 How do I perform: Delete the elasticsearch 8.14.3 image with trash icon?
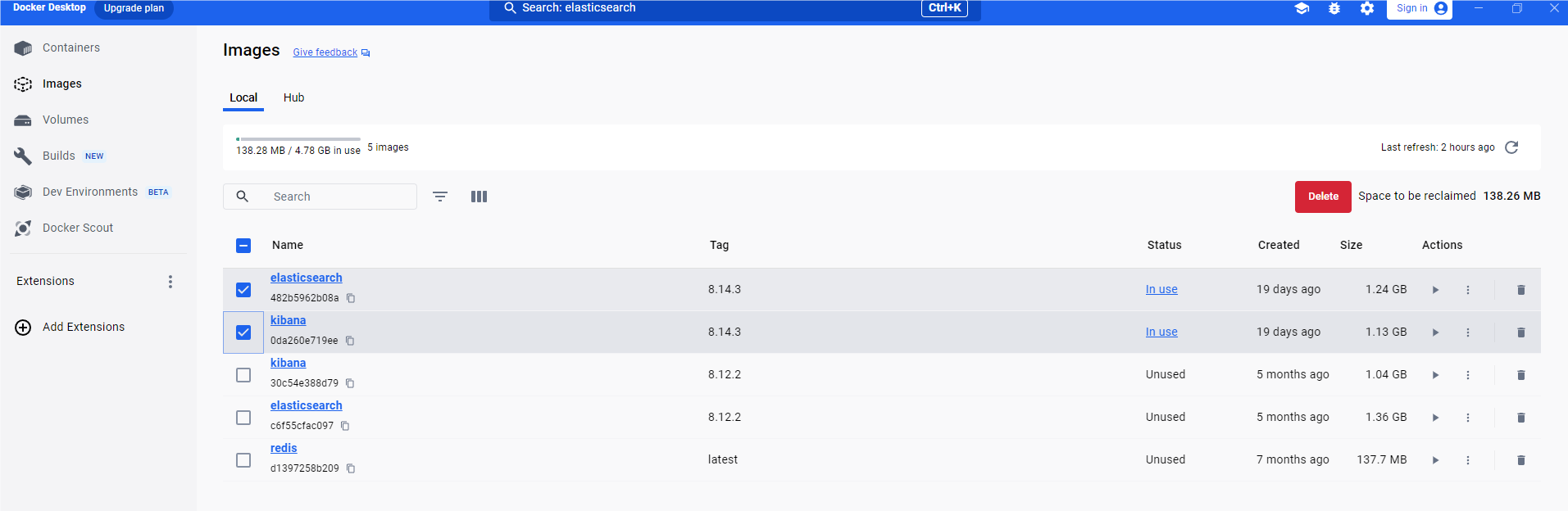(1521, 290)
